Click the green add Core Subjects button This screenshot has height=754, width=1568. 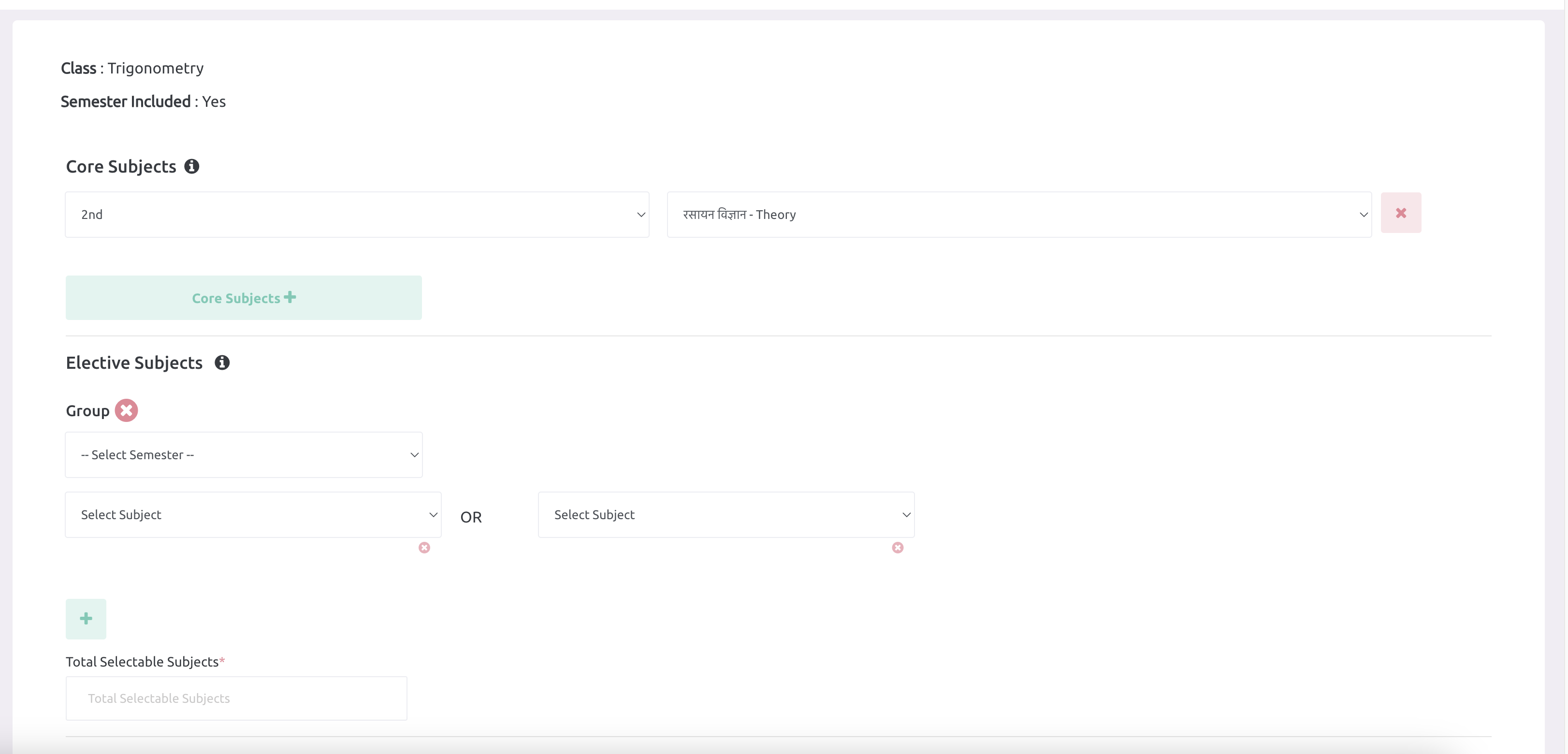[244, 297]
